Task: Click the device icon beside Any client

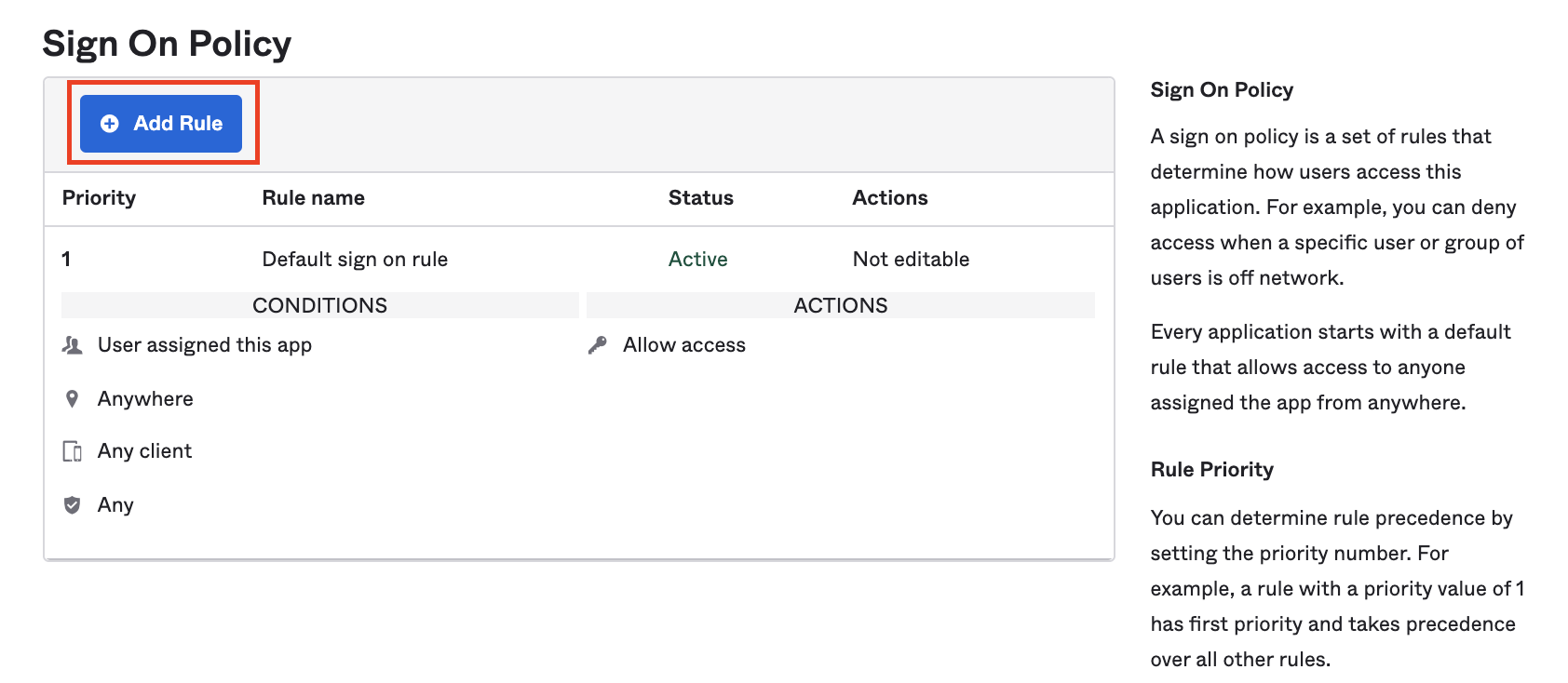Action: coord(72,451)
